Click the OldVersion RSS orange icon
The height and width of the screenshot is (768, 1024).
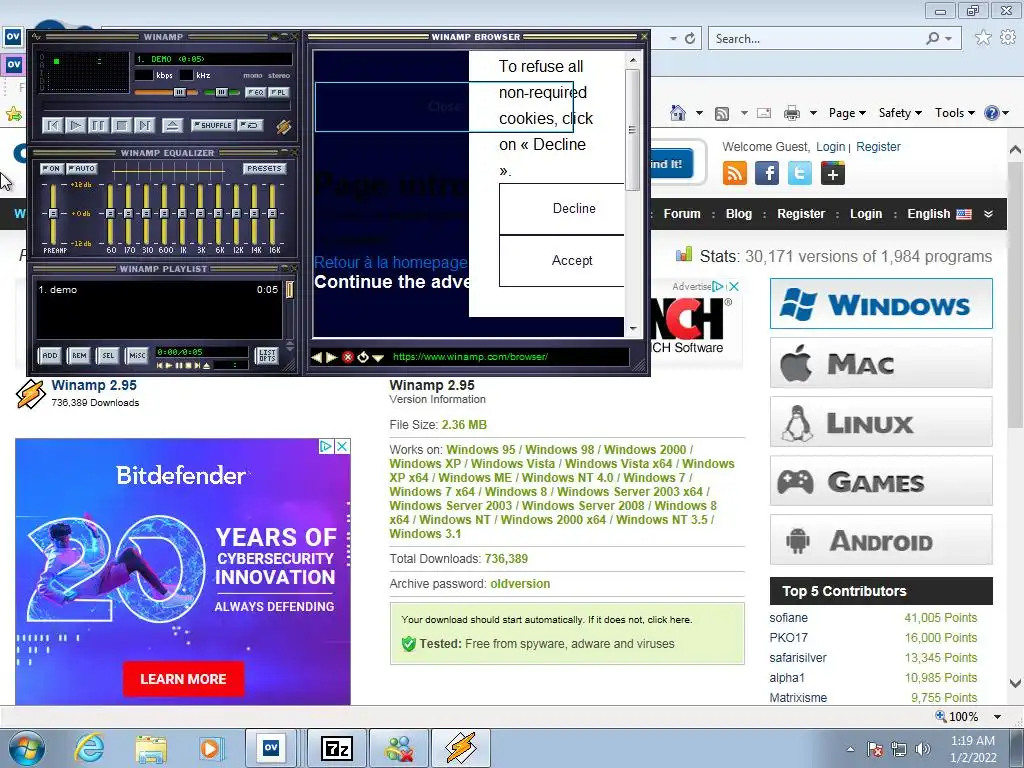pos(735,174)
